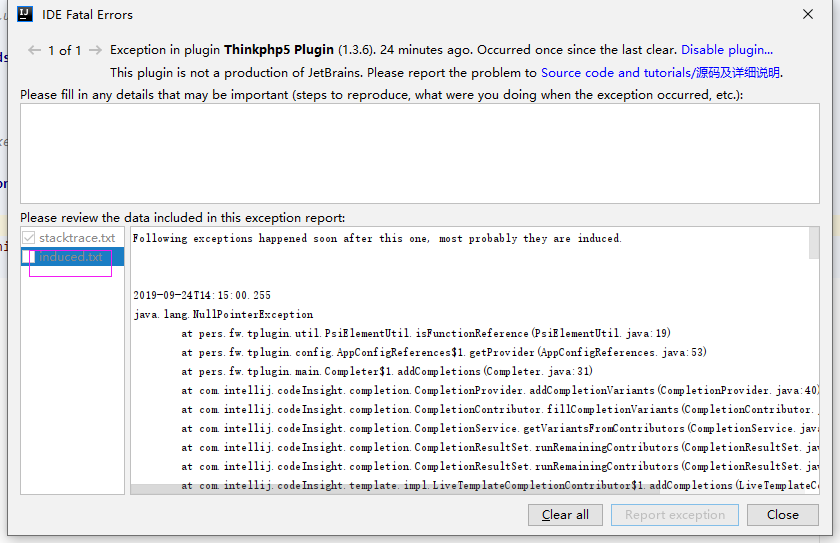
Task: Click the timestamp '2019-09-24T14:15:00.255'
Action: [202, 295]
